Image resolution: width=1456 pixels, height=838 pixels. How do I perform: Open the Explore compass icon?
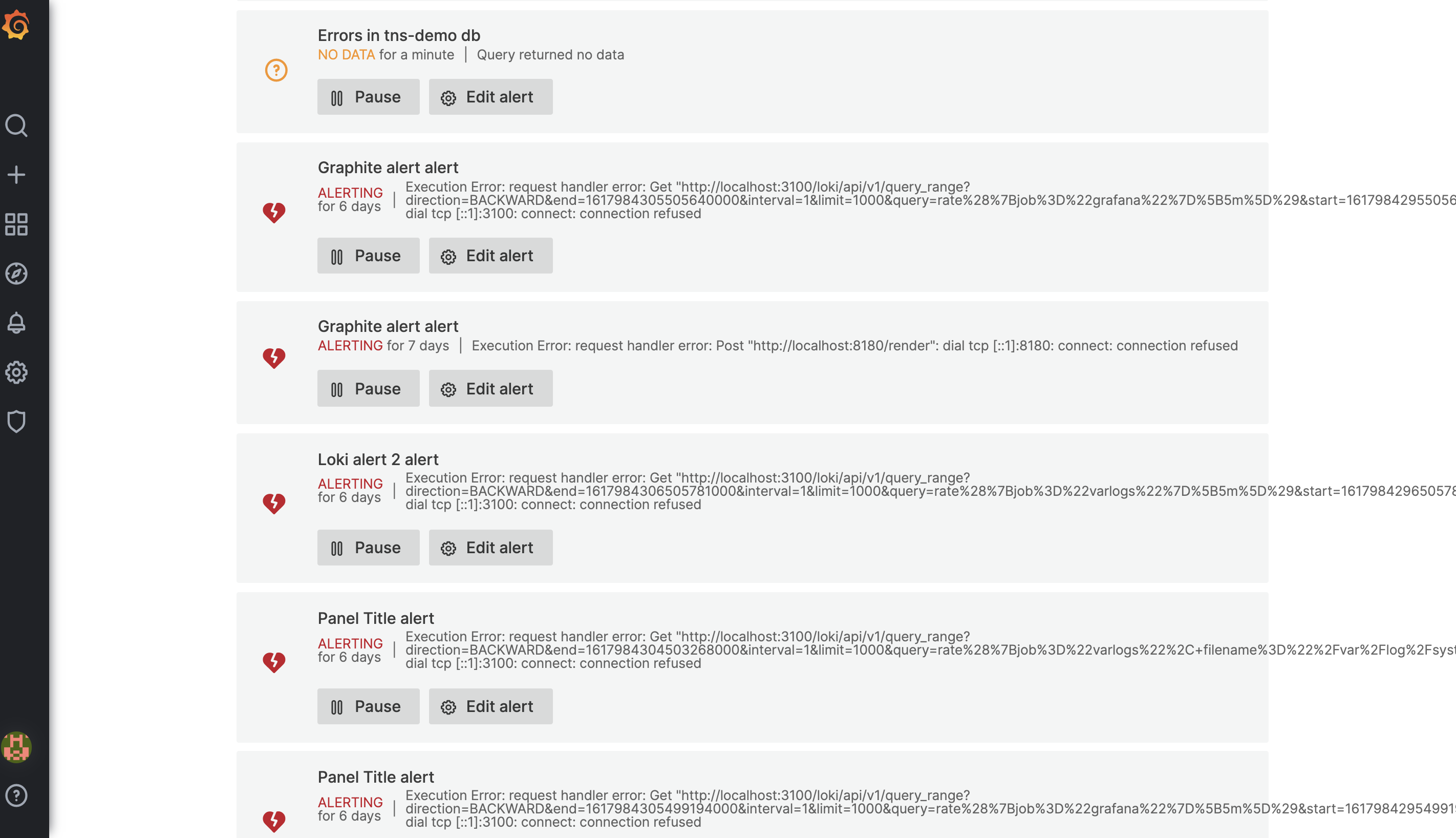16,274
